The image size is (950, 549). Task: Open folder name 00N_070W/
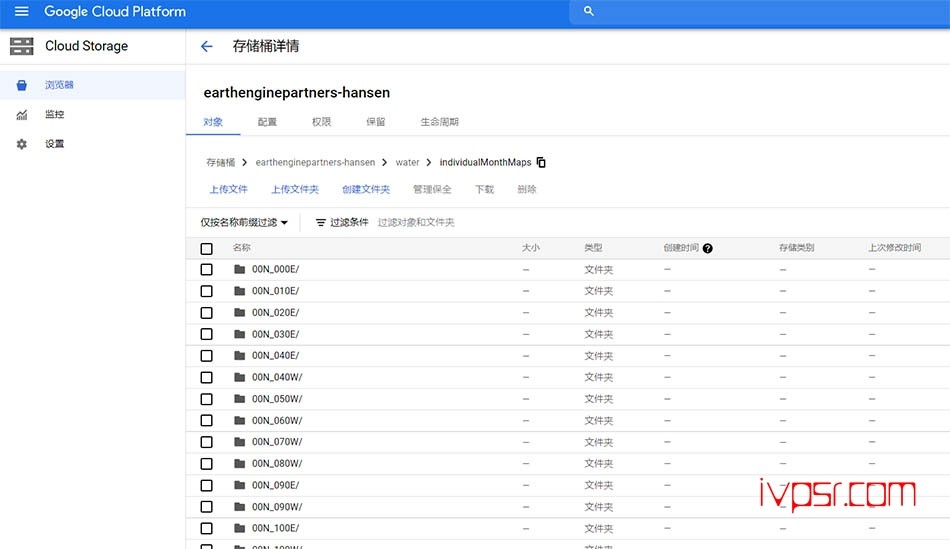click(x=277, y=442)
